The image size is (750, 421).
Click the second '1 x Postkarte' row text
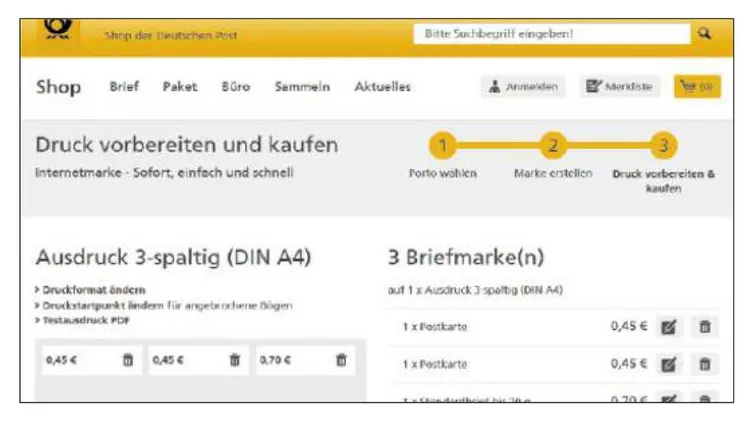(x=434, y=364)
